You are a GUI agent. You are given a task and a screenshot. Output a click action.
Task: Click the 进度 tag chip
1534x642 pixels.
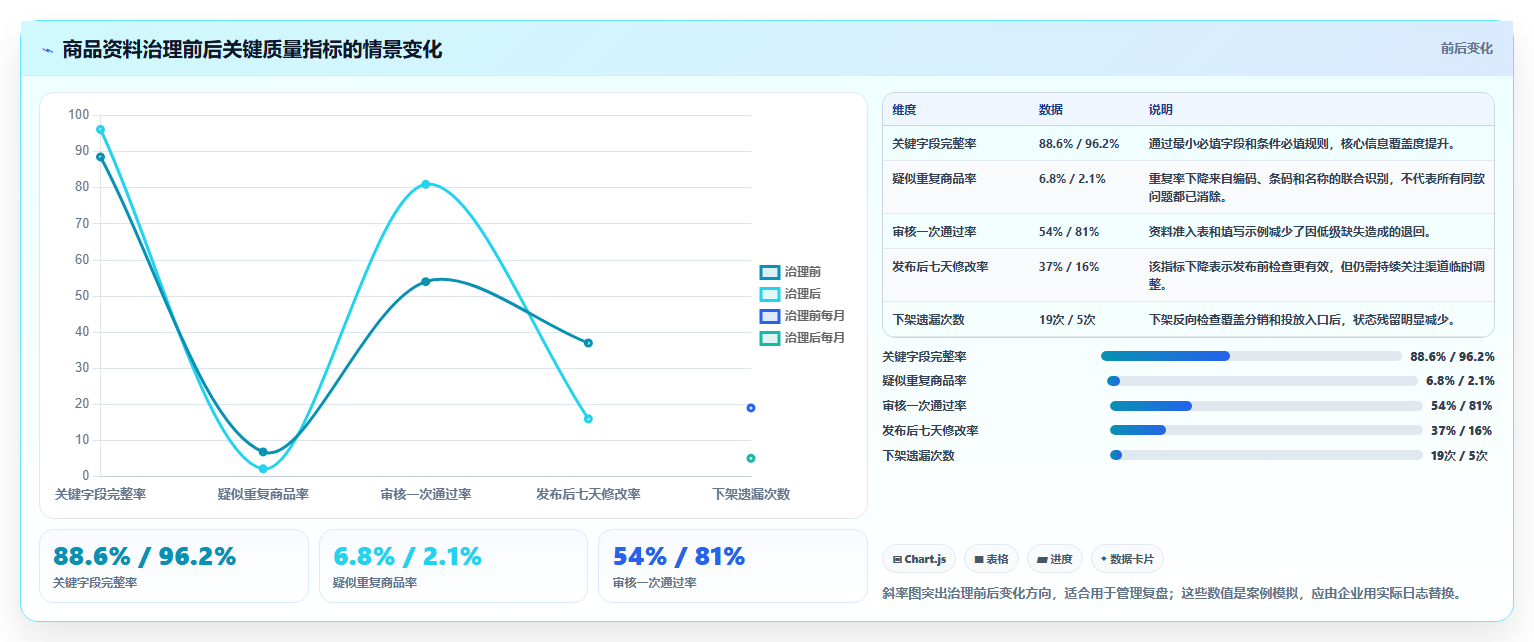tap(1055, 559)
